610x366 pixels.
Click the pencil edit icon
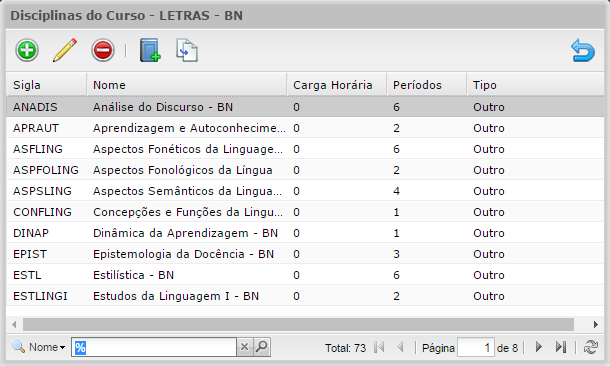click(65, 50)
